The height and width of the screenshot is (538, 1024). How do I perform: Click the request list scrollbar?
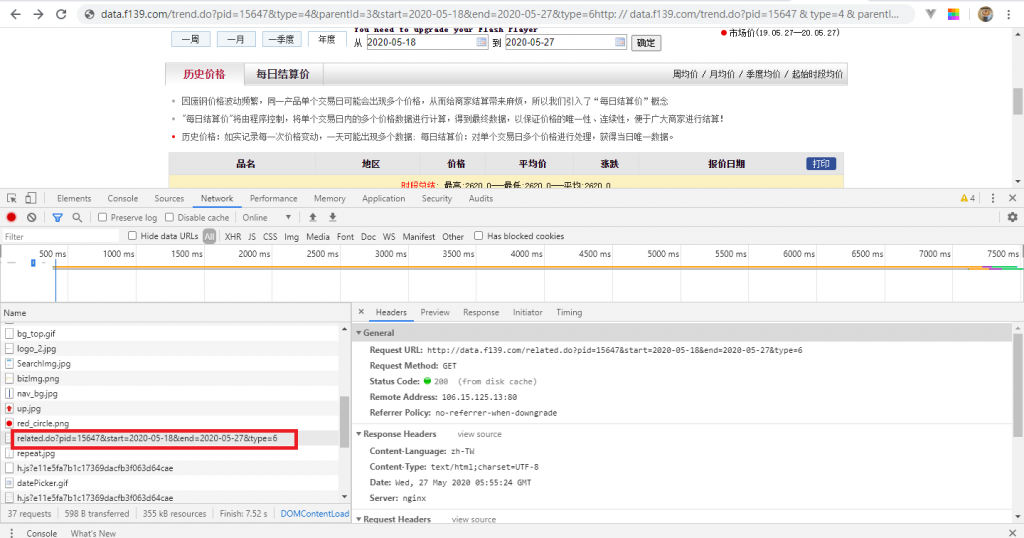tap(344, 421)
